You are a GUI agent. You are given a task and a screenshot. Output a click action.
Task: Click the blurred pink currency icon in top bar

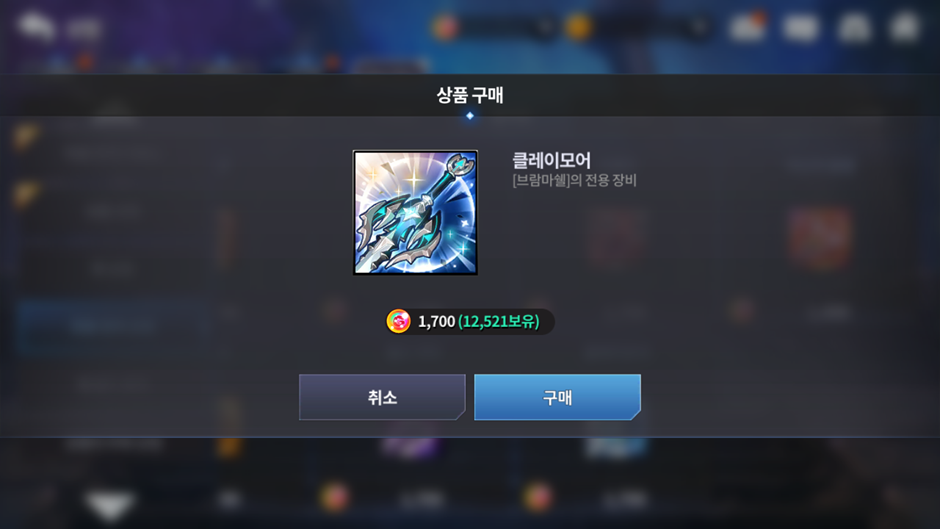point(445,27)
